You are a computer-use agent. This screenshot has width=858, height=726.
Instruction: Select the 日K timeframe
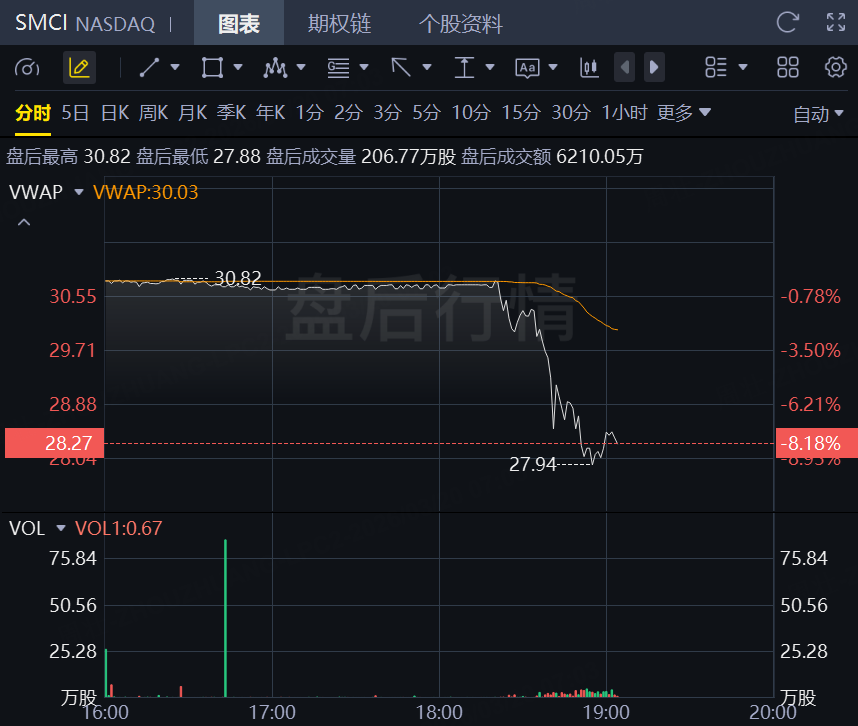[x=114, y=113]
